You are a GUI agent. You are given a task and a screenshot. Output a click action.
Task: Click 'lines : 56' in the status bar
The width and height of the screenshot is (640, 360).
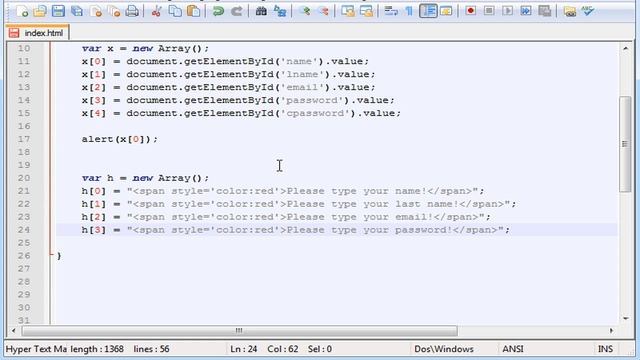coord(151,349)
